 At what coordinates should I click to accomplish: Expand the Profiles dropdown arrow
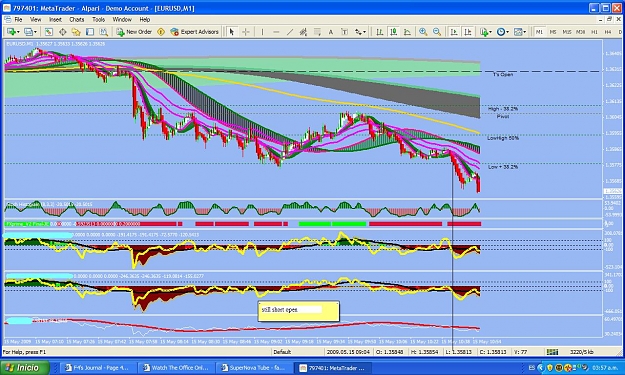click(35, 32)
